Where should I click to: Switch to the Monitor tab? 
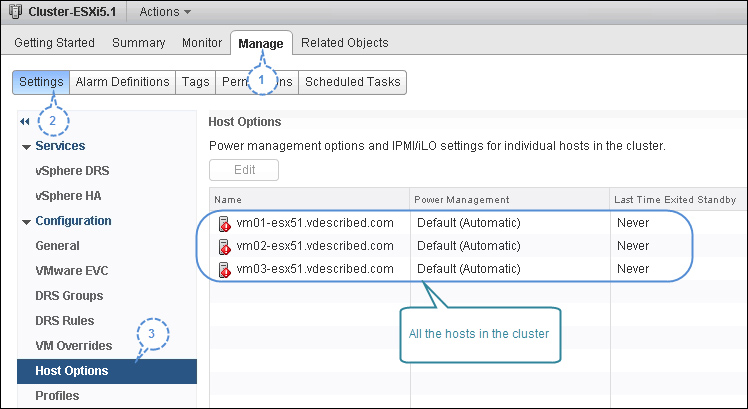[x=202, y=43]
